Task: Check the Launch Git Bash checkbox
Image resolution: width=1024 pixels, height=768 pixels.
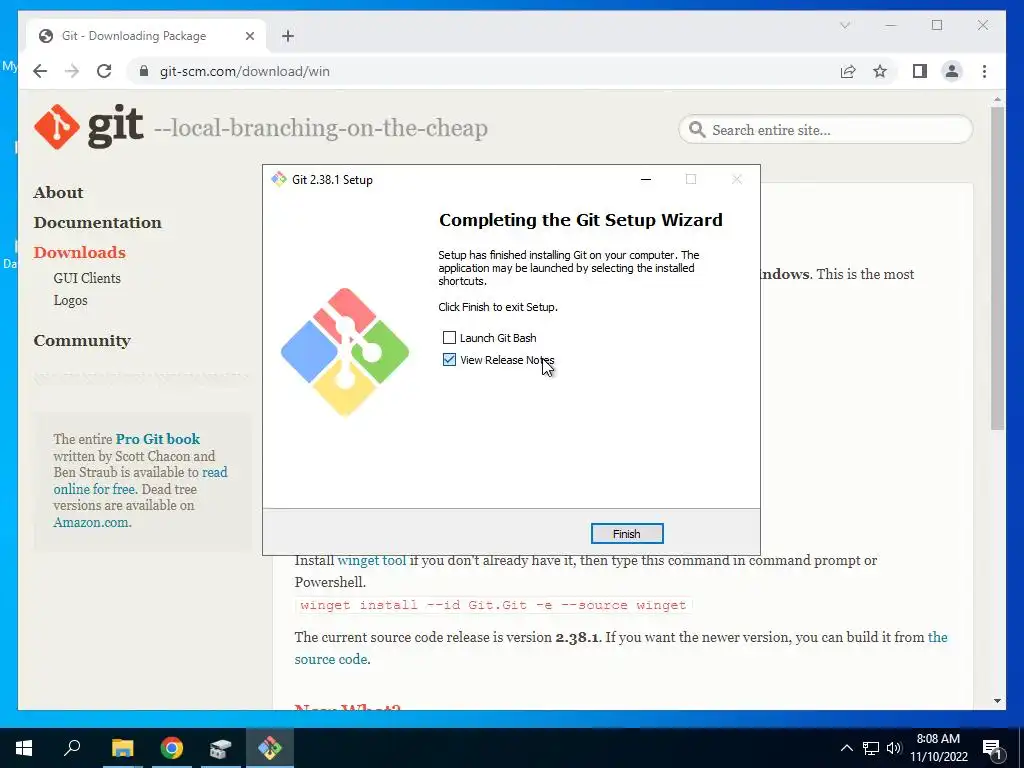Action: (x=449, y=338)
